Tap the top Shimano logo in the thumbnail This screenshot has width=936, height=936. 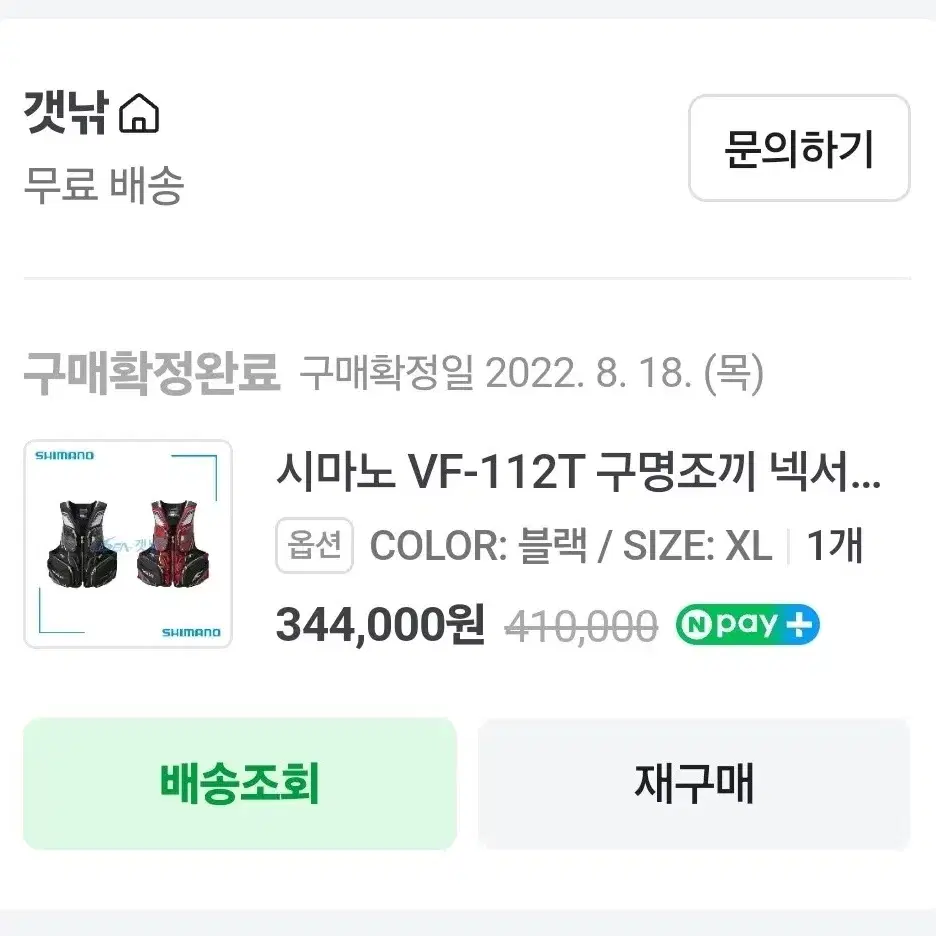coord(64,456)
